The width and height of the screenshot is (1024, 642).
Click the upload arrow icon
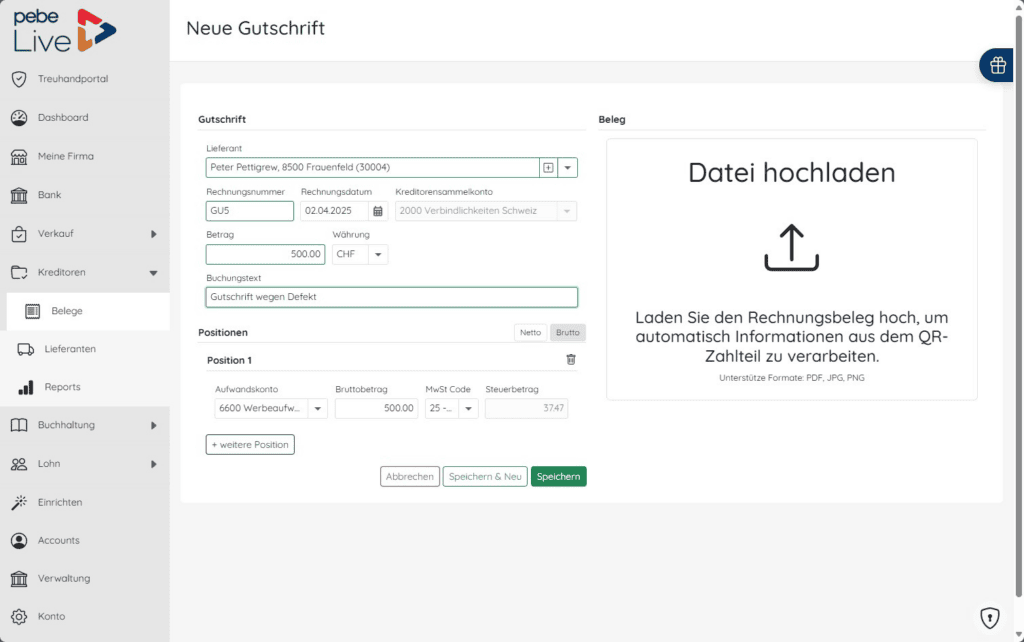point(792,248)
